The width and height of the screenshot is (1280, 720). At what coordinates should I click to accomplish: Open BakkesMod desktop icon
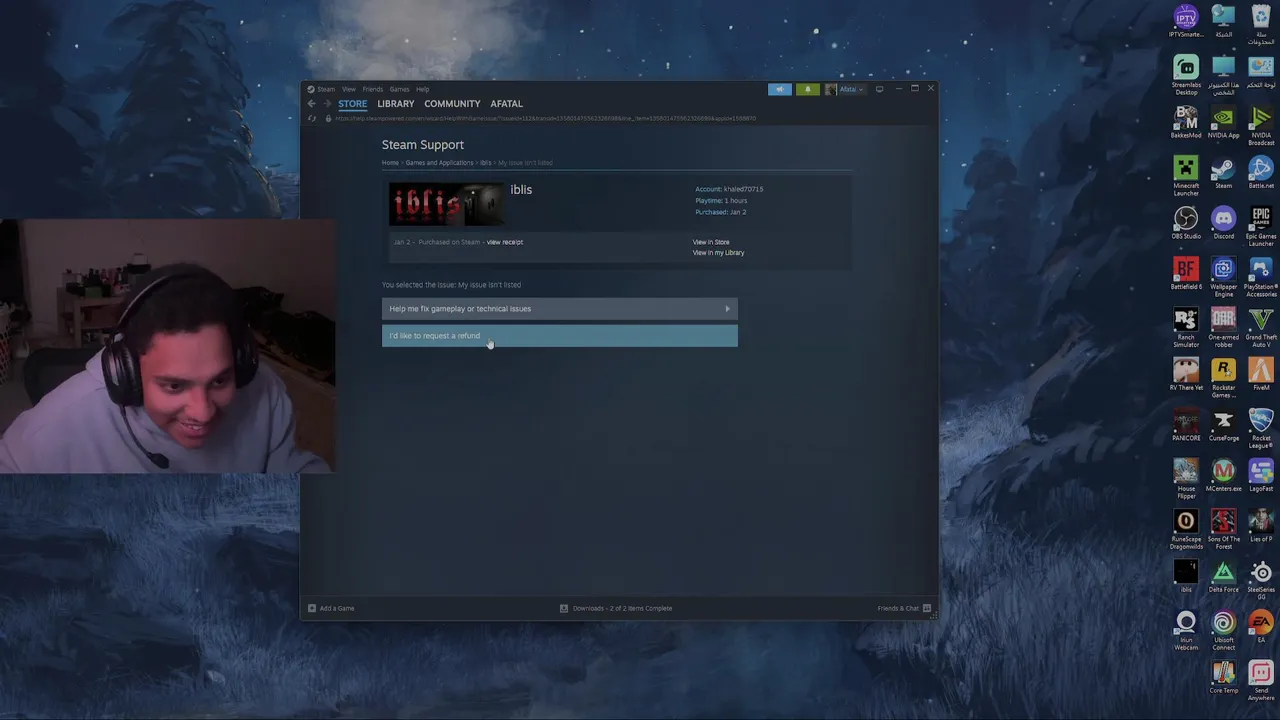(1186, 122)
